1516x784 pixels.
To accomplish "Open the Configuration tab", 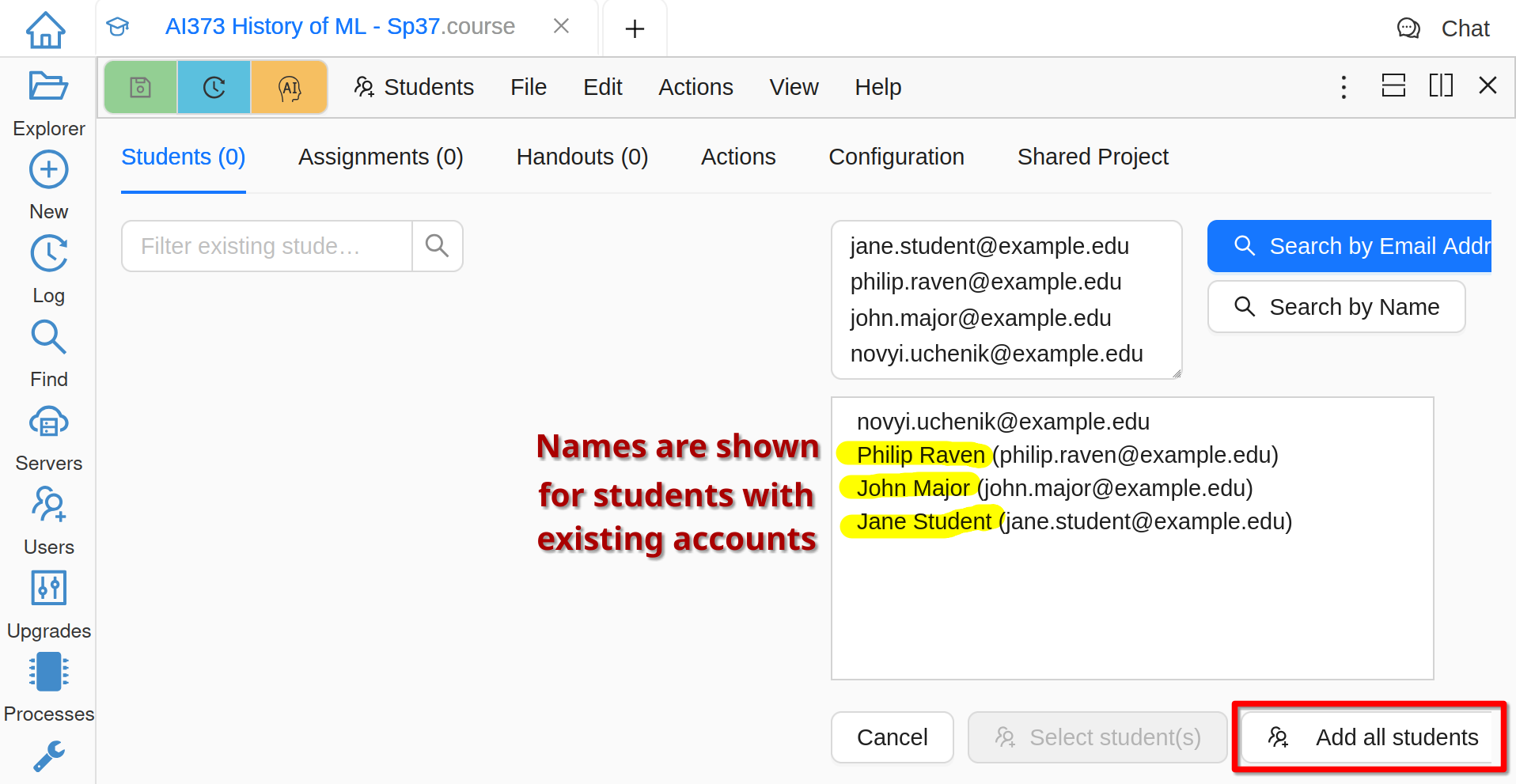I will [896, 157].
